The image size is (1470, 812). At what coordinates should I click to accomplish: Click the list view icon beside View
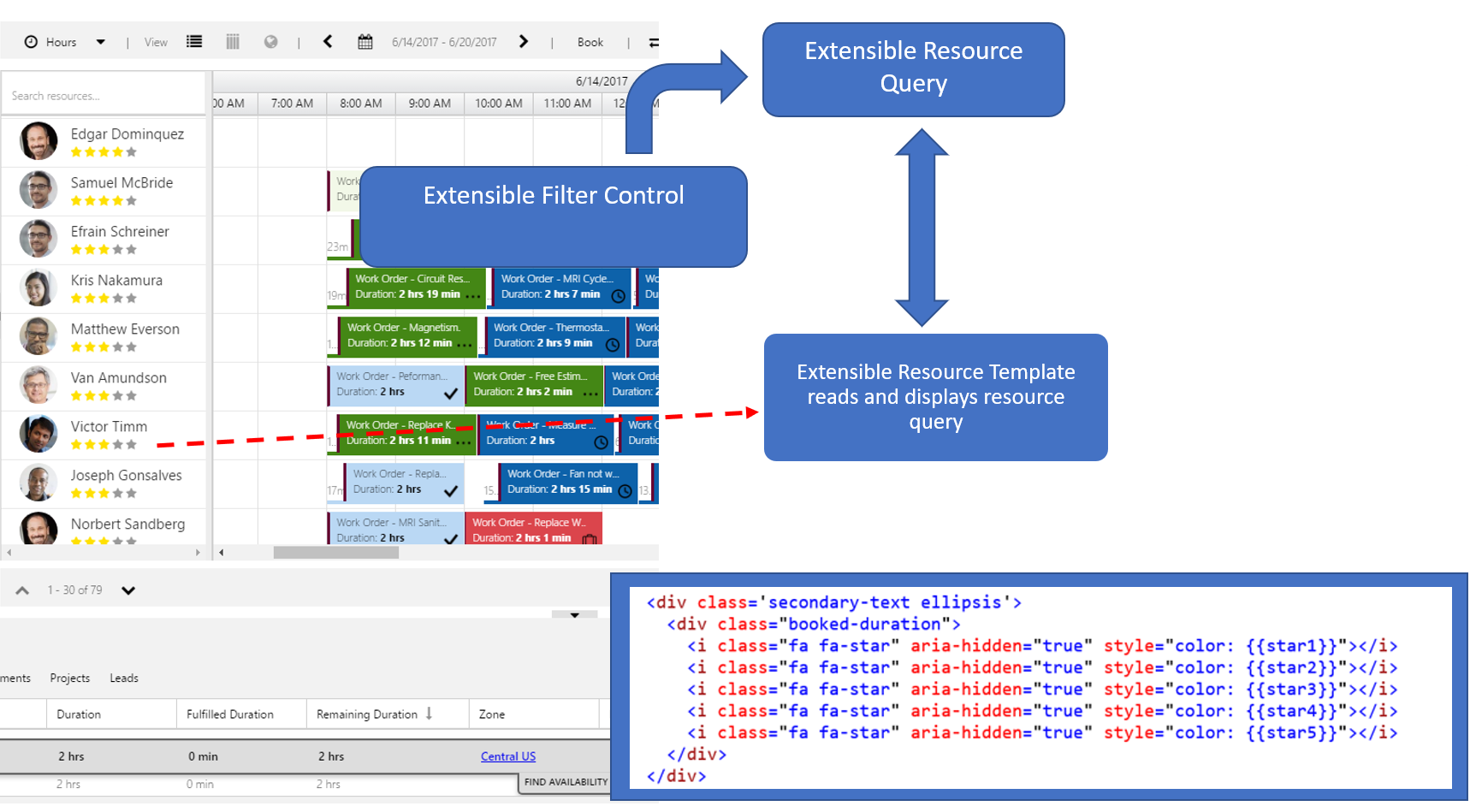coord(194,41)
